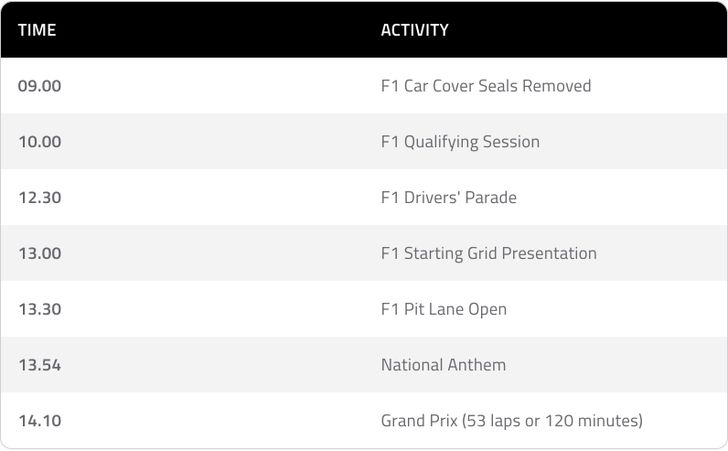Click the words 'Grand Prix' in the last row

click(419, 421)
